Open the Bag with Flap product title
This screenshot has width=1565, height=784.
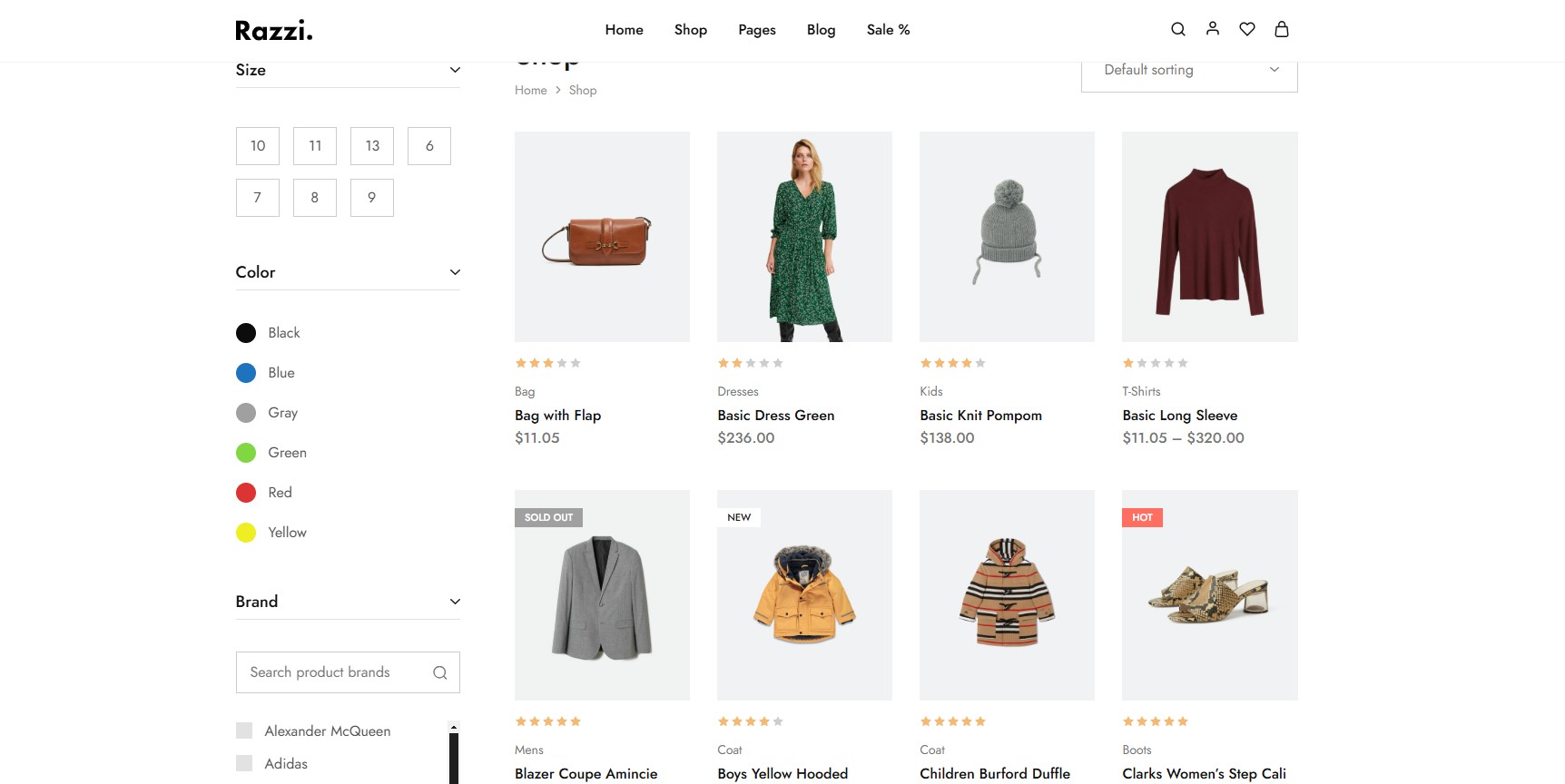point(558,415)
